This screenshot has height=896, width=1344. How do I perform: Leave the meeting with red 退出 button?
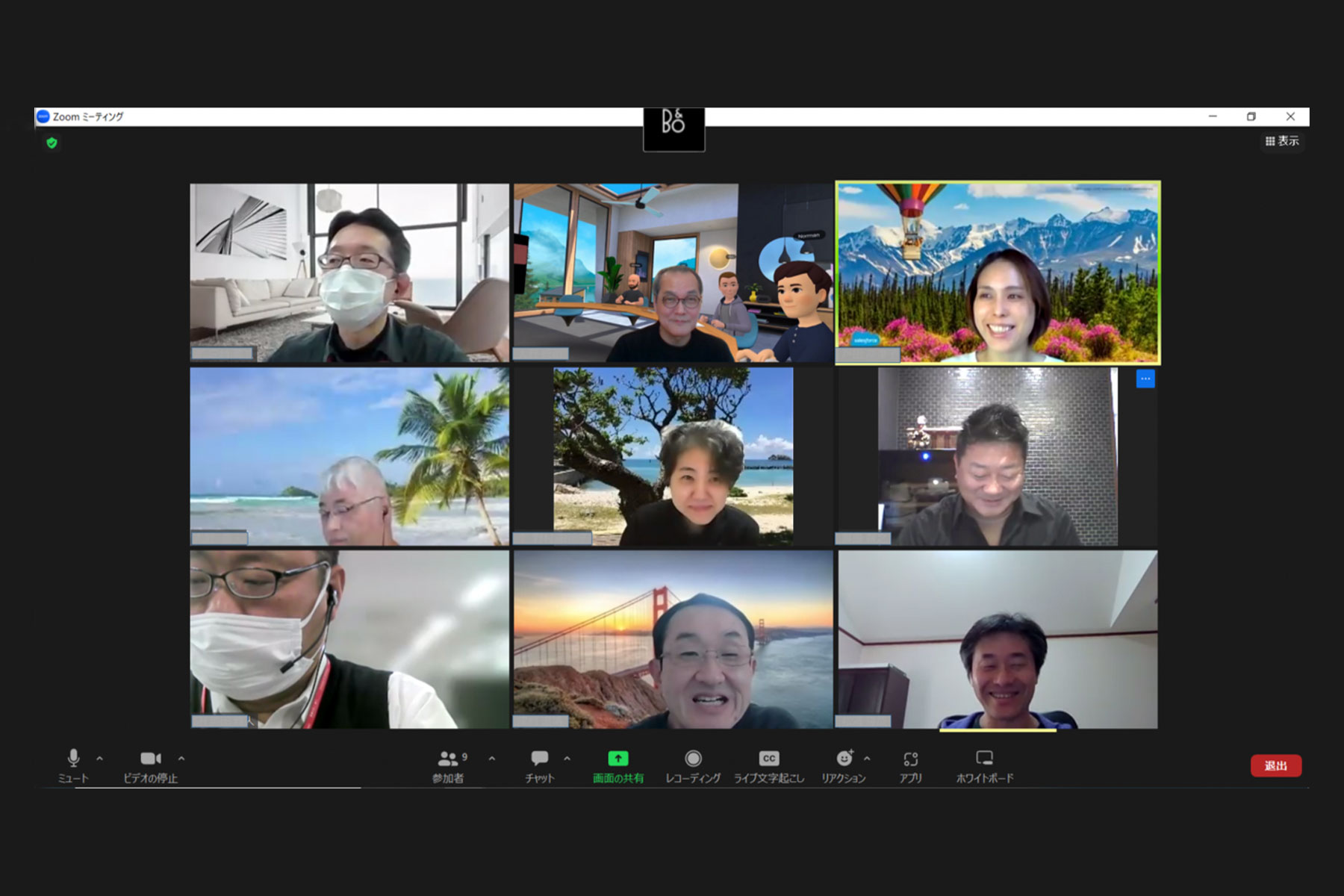pyautogui.click(x=1275, y=765)
